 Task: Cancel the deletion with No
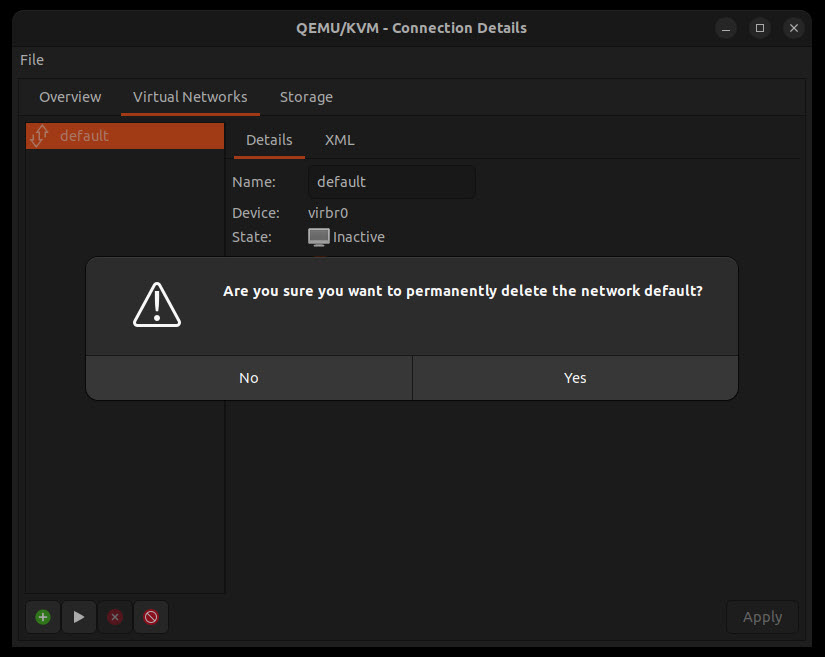point(248,378)
